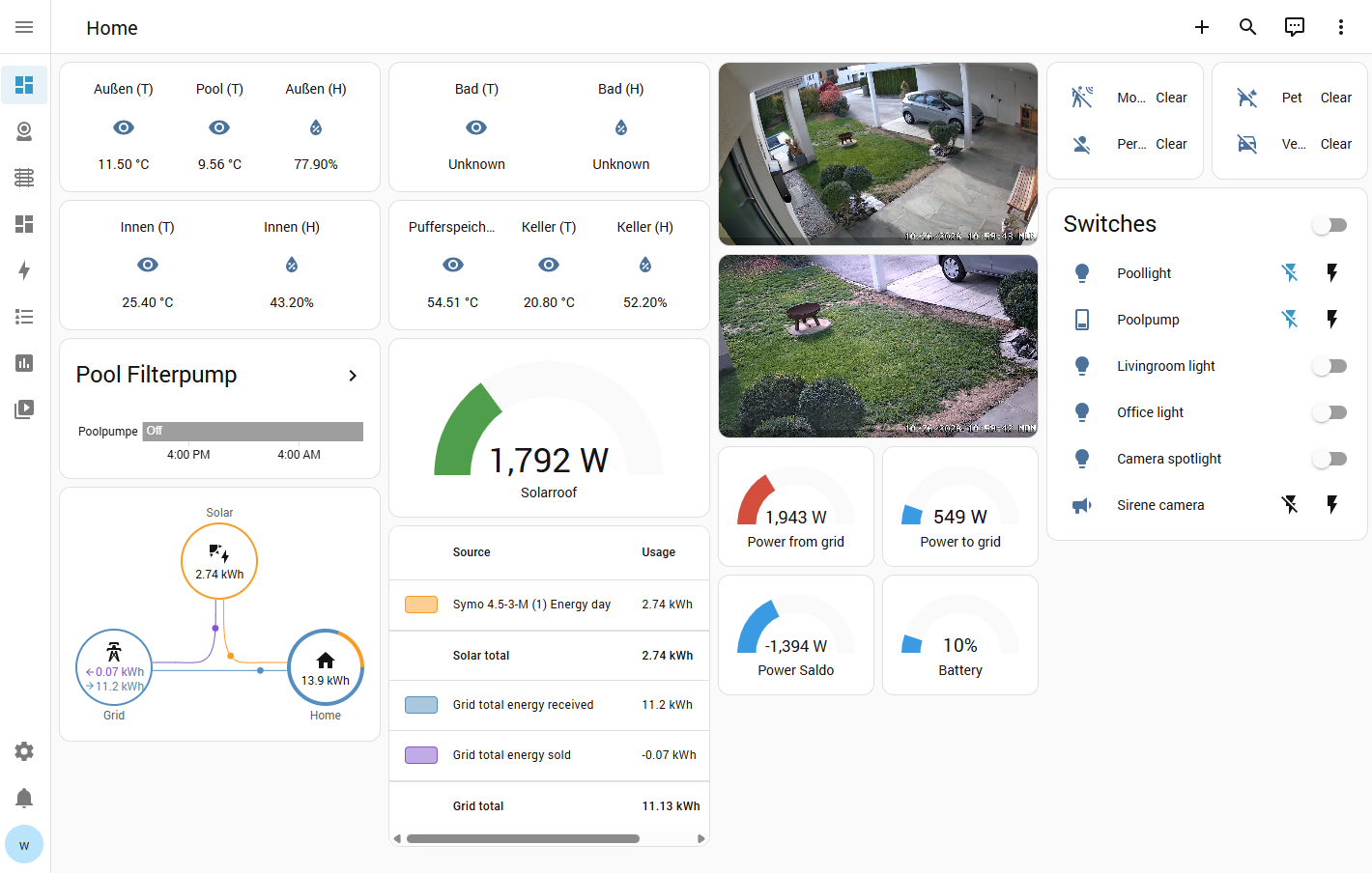Open Settings gear in sidebar
This screenshot has height=873, width=1372.
tap(24, 751)
